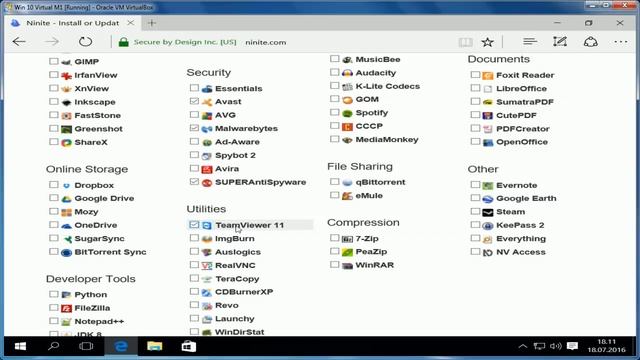
Task: Click the Google Drive icon
Action: pyautogui.click(x=66, y=199)
